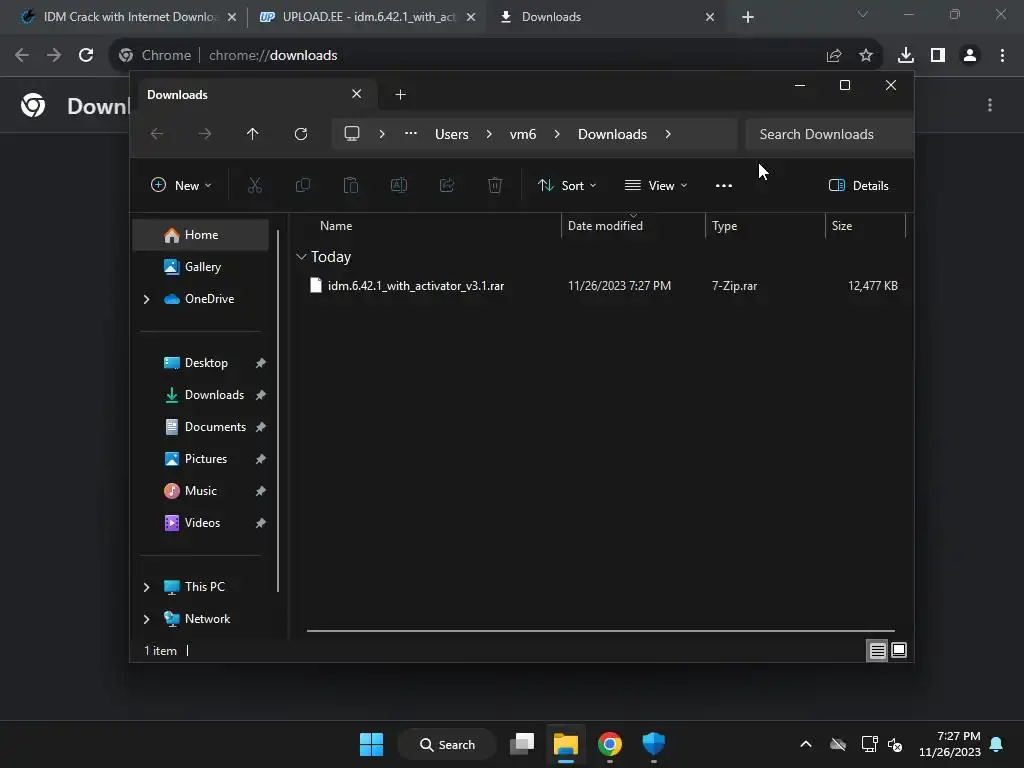The image size is (1024, 768).
Task: Close the Explorer Downloads tab
Action: click(357, 94)
